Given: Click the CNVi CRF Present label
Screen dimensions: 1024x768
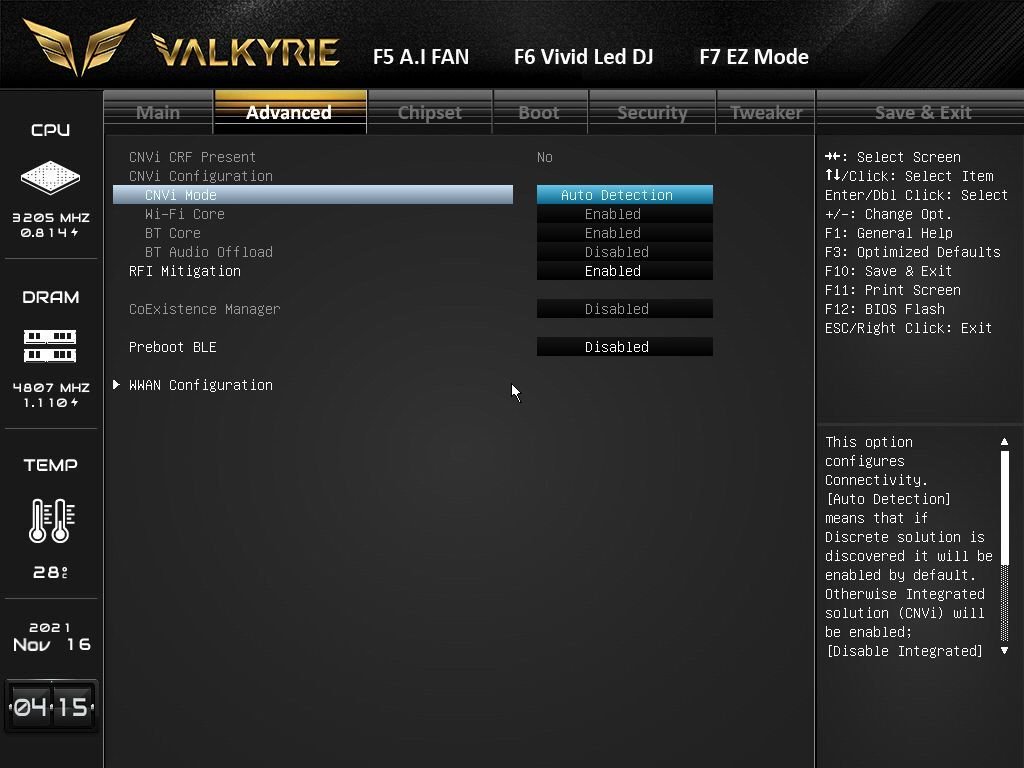Looking at the screenshot, I should tap(193, 157).
